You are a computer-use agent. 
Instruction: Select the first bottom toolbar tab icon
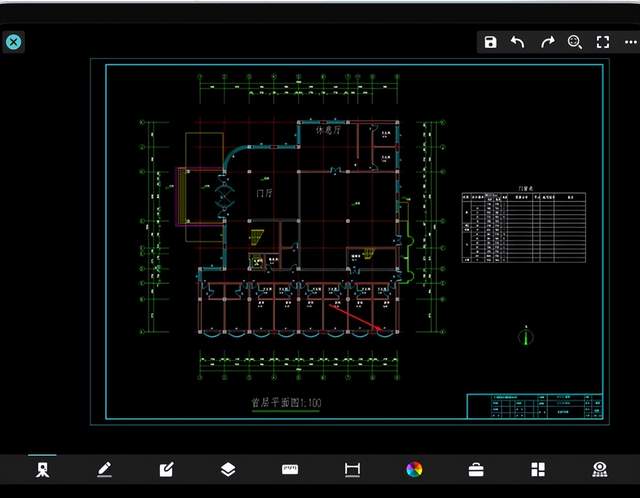point(42,470)
